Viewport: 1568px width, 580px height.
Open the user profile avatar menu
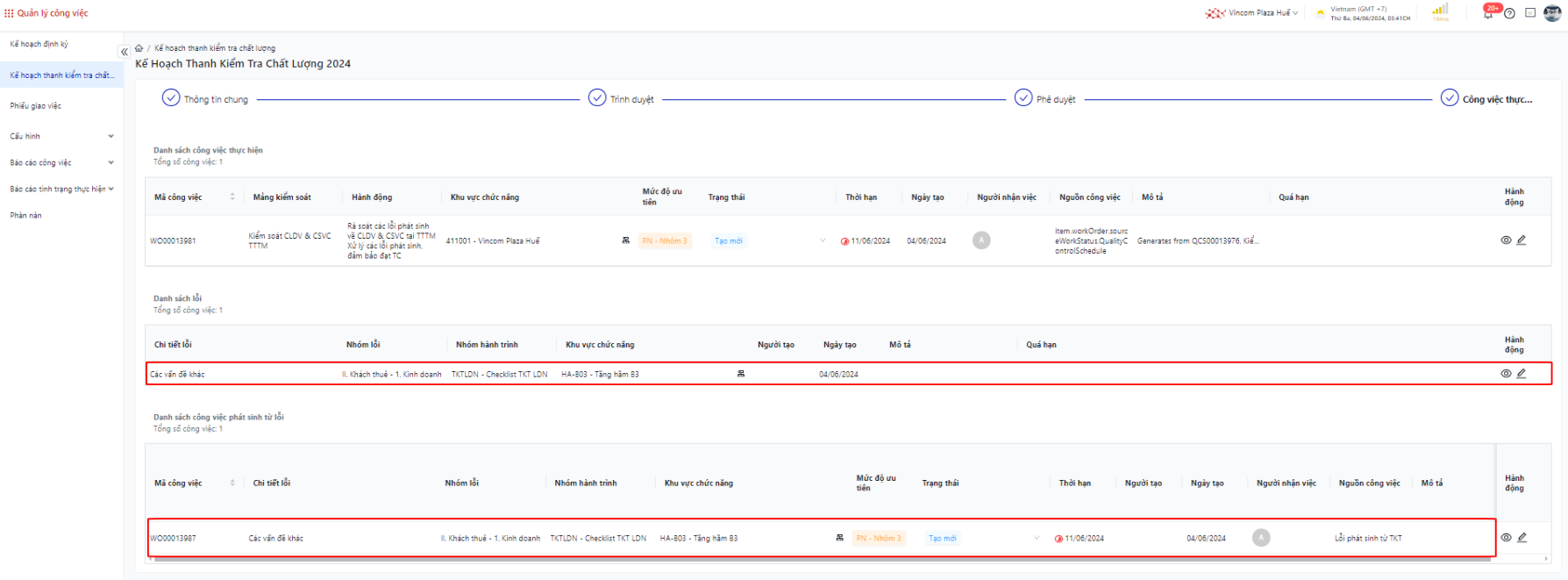[x=1552, y=13]
